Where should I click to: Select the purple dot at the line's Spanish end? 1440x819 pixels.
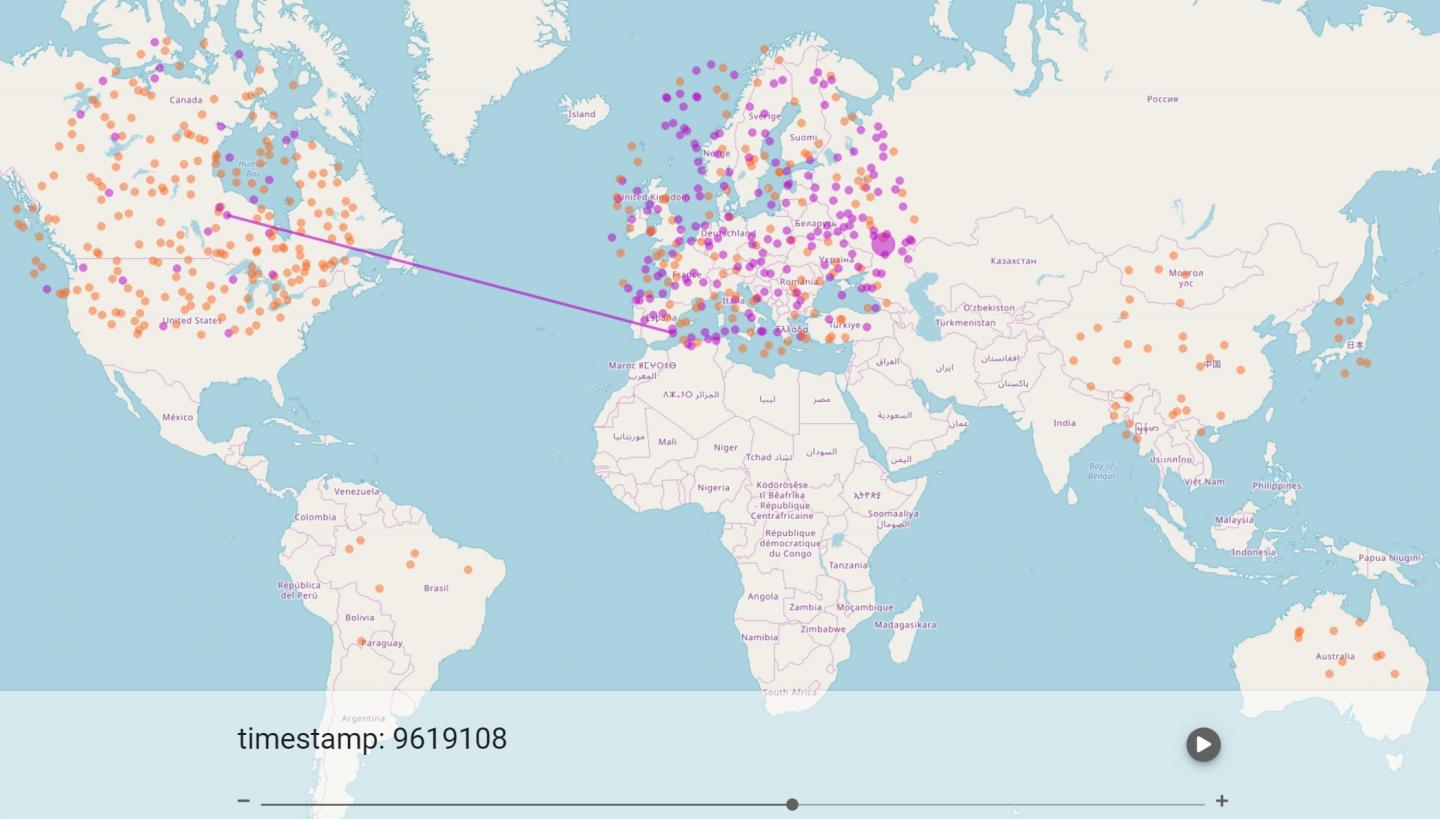pos(673,330)
